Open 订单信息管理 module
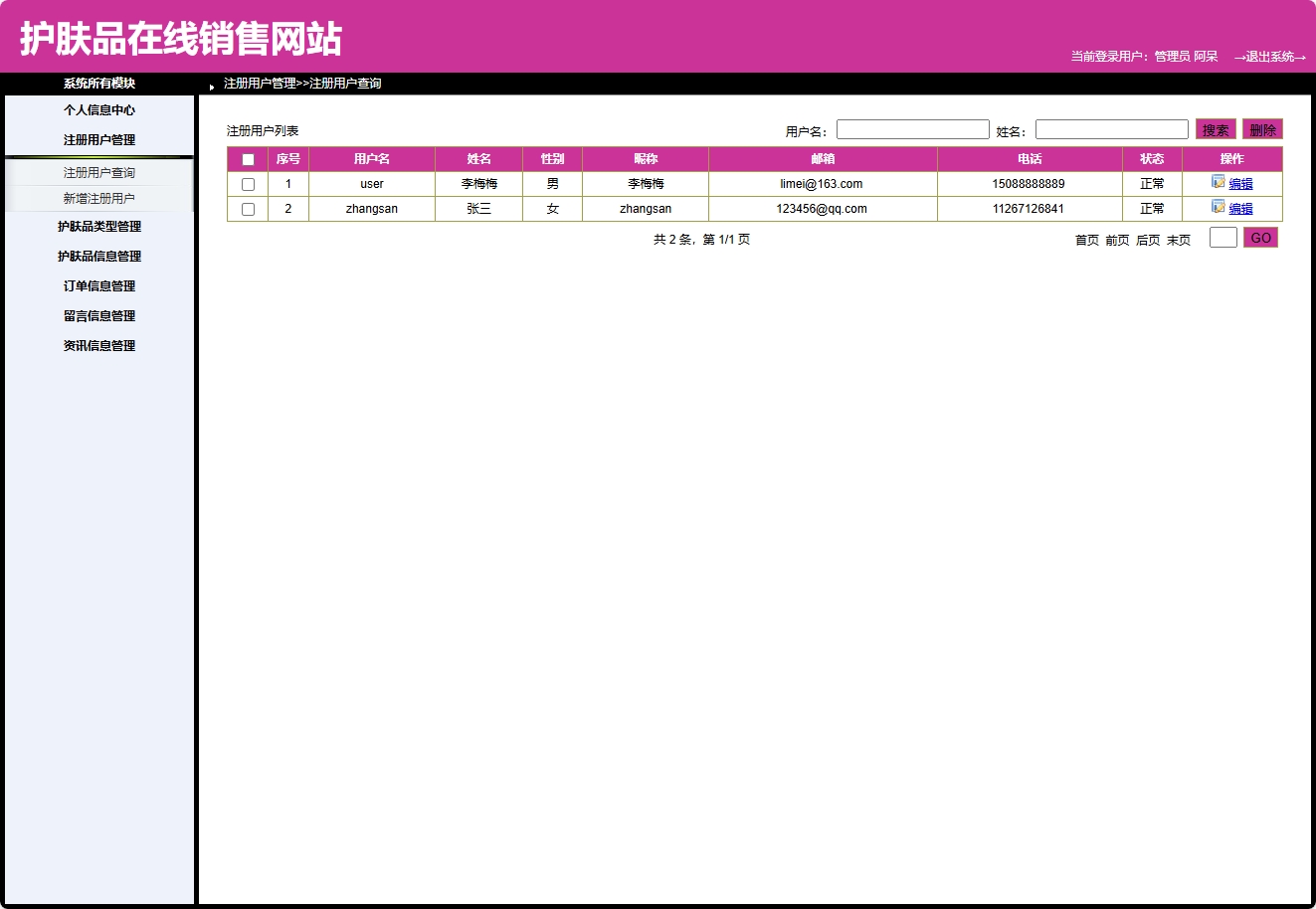Image resolution: width=1316 pixels, height=909 pixels. 98,285
